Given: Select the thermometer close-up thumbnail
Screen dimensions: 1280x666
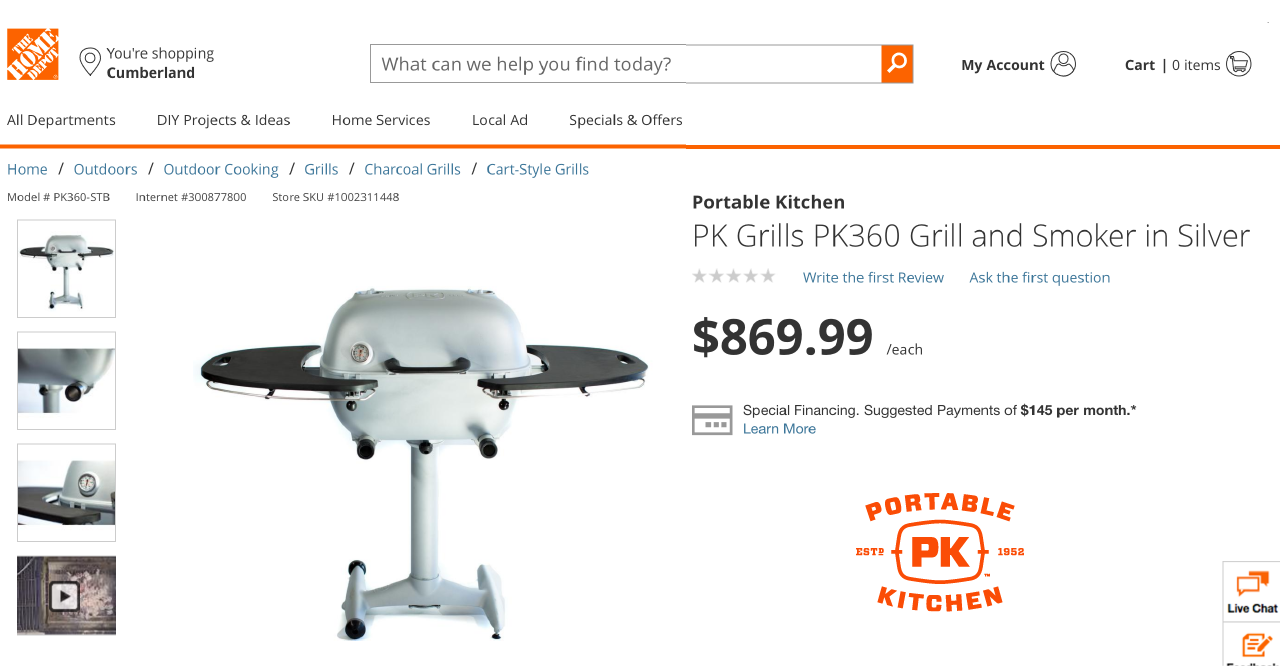Looking at the screenshot, I should click(66, 493).
